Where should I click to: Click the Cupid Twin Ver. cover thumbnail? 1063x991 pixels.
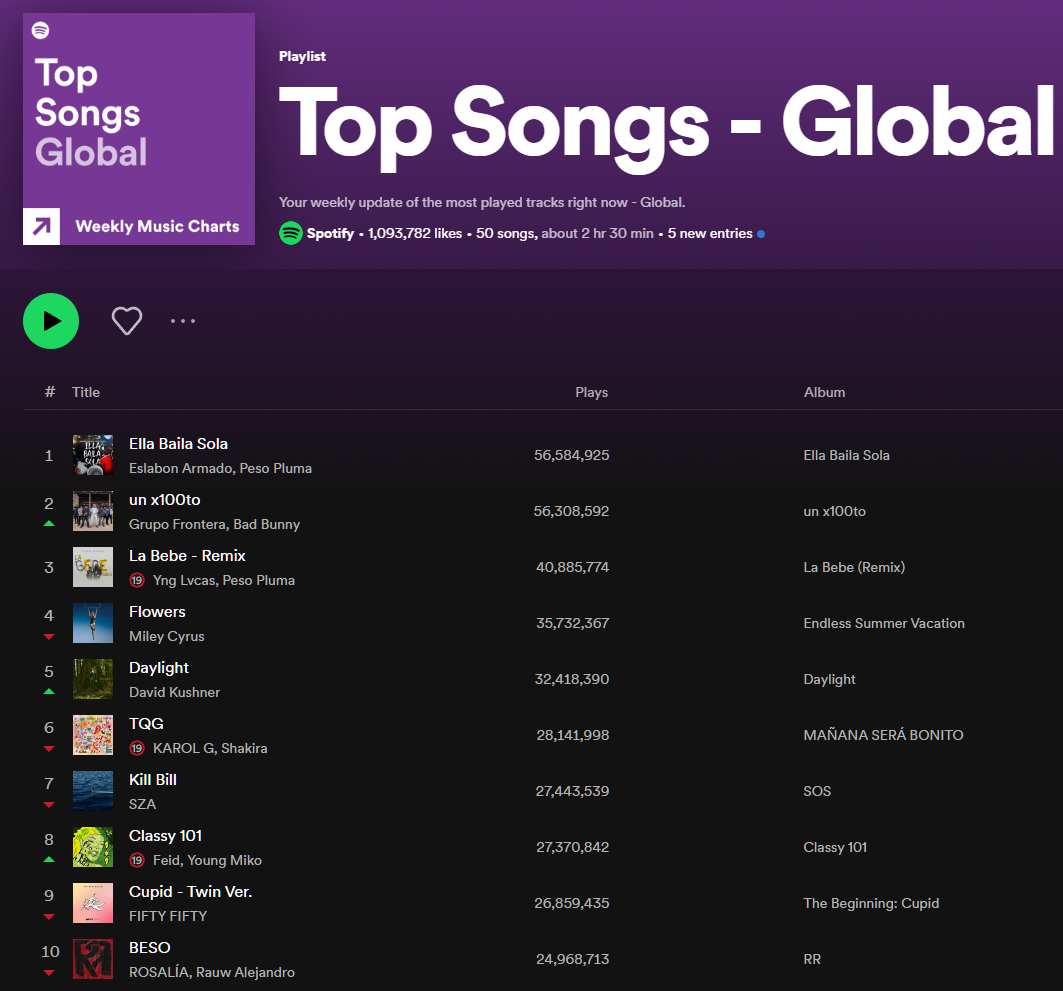click(x=93, y=903)
